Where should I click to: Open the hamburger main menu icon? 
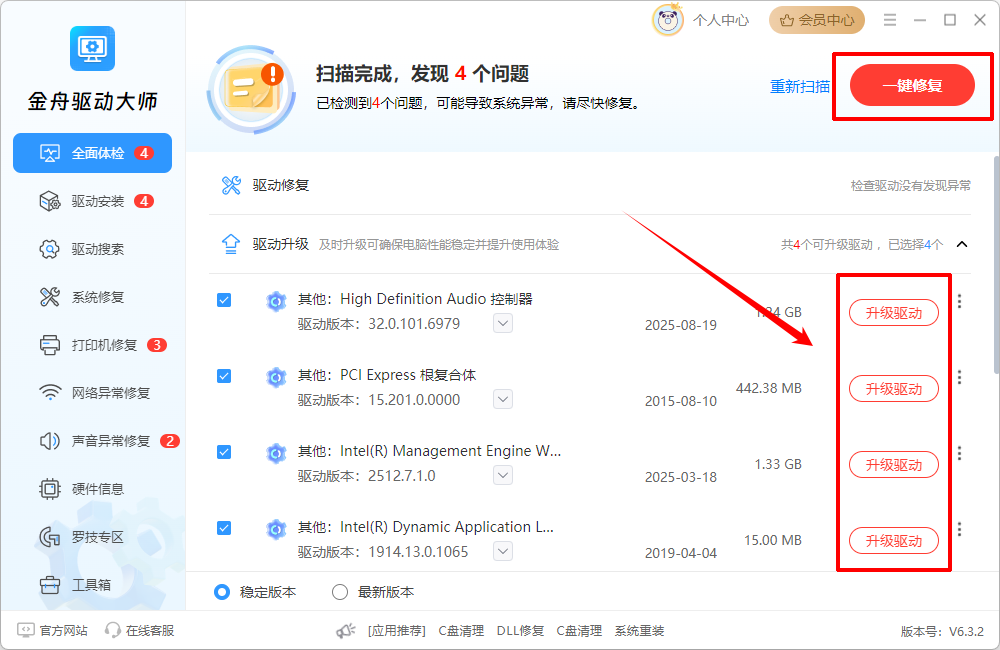tap(890, 20)
